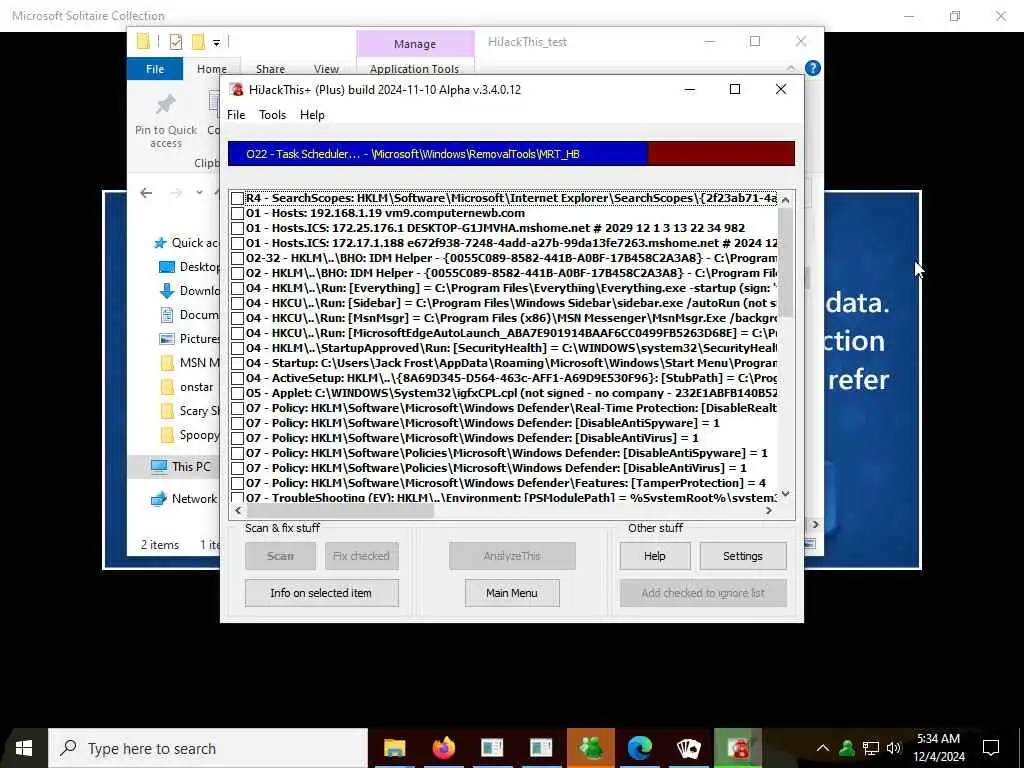
Task: Check O4 Run Sidebar entry checkbox
Action: coord(237,303)
